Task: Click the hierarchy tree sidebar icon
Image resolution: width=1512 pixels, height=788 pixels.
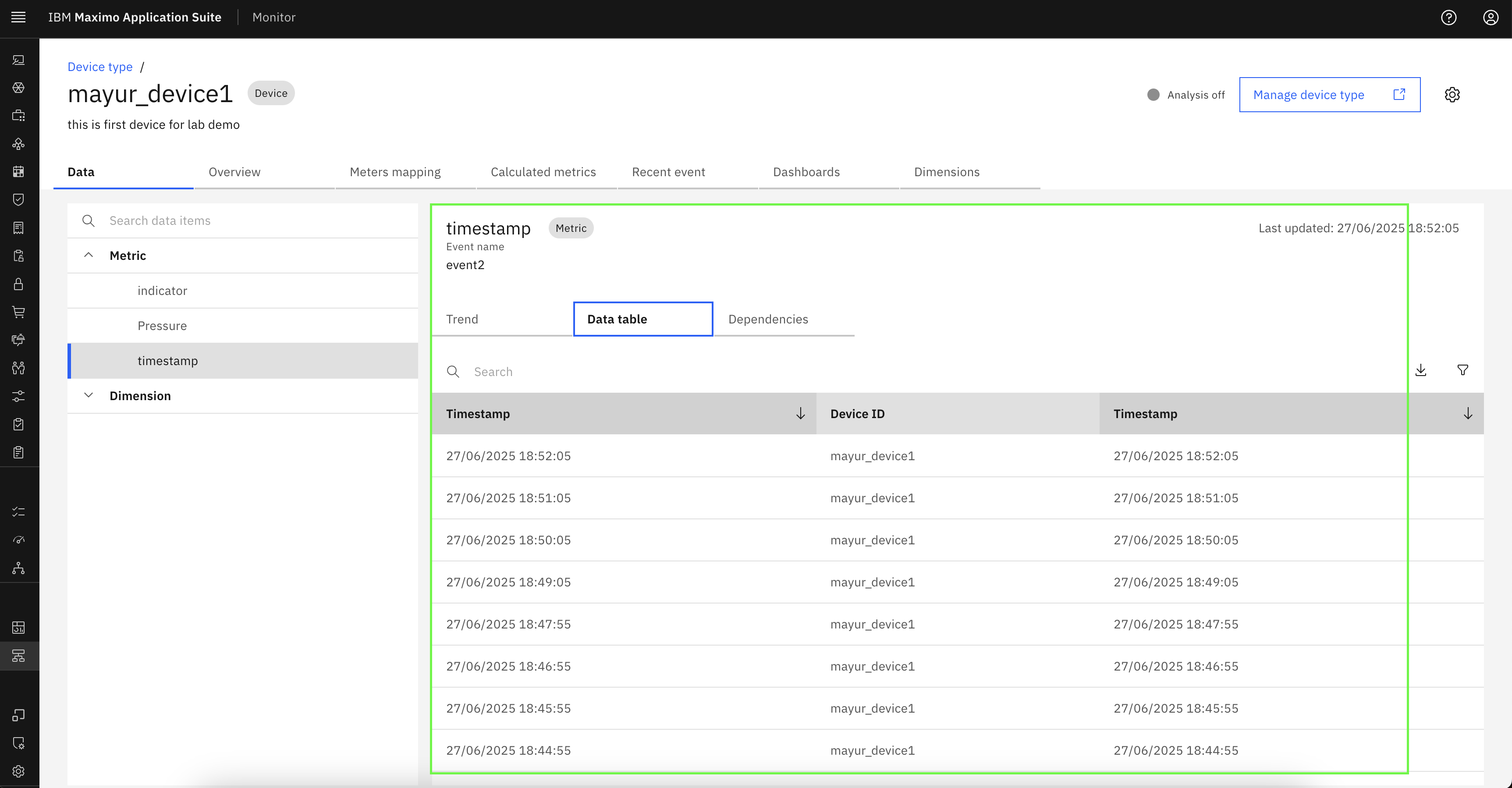Action: [x=19, y=568]
